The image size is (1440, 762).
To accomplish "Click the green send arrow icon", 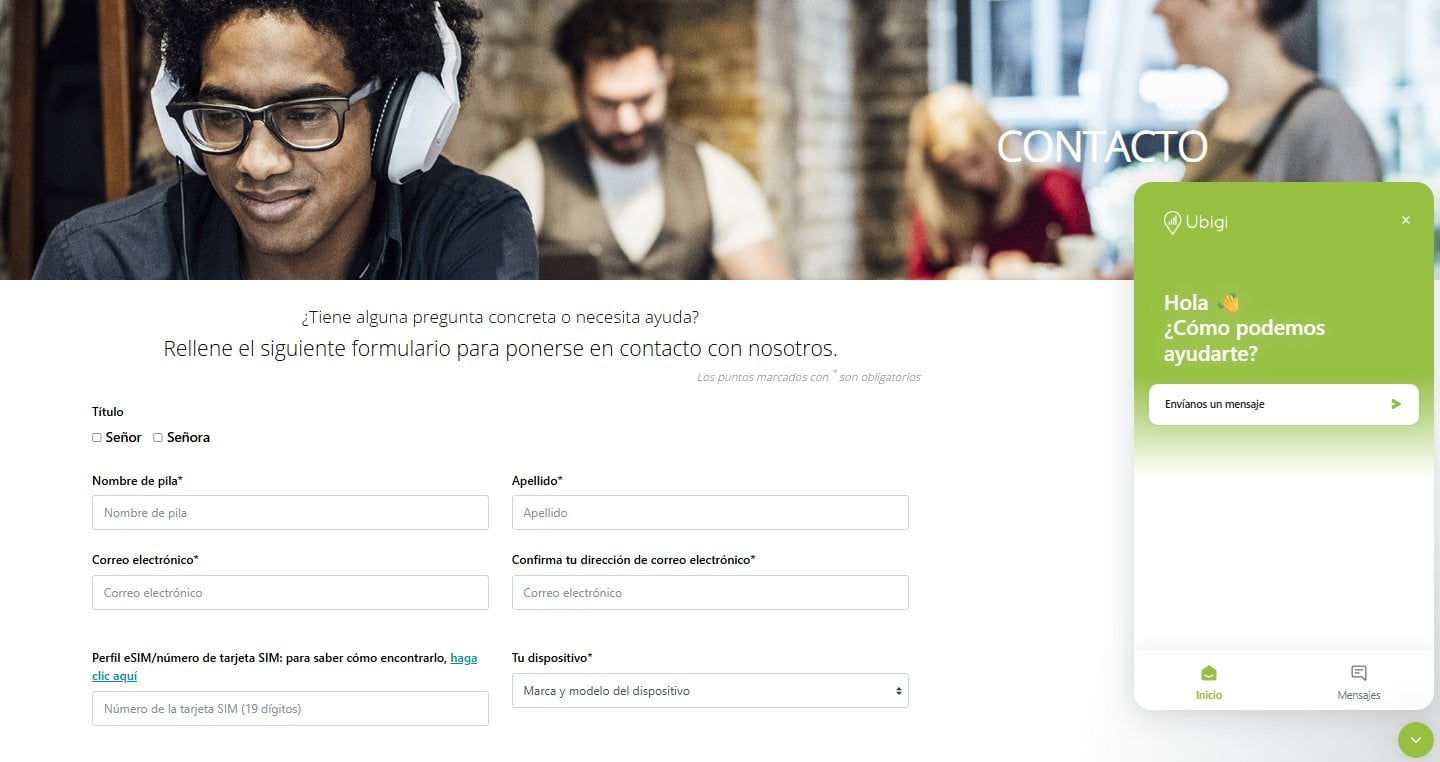I will coord(1396,404).
